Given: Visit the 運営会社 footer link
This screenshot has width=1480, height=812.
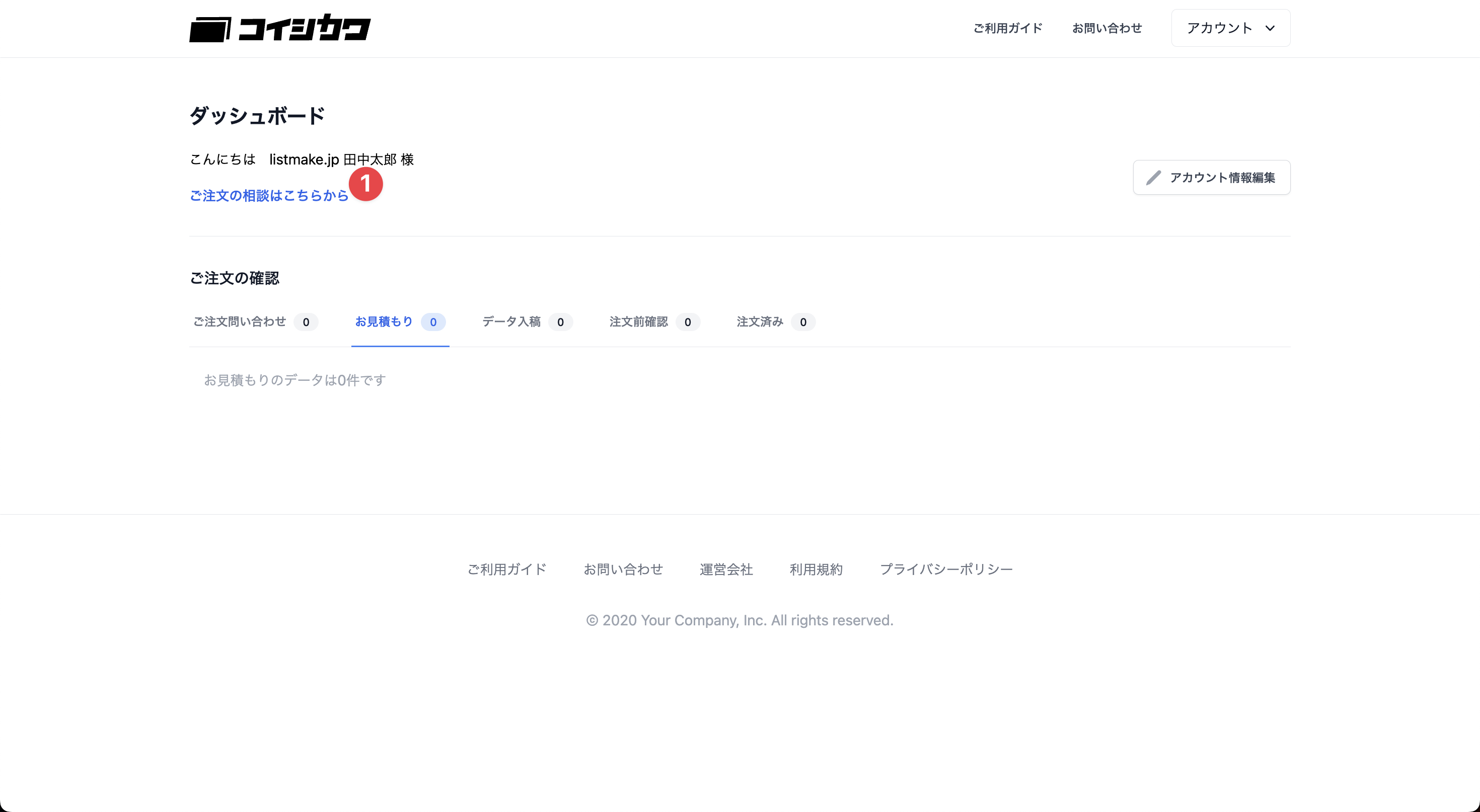Looking at the screenshot, I should (x=726, y=569).
